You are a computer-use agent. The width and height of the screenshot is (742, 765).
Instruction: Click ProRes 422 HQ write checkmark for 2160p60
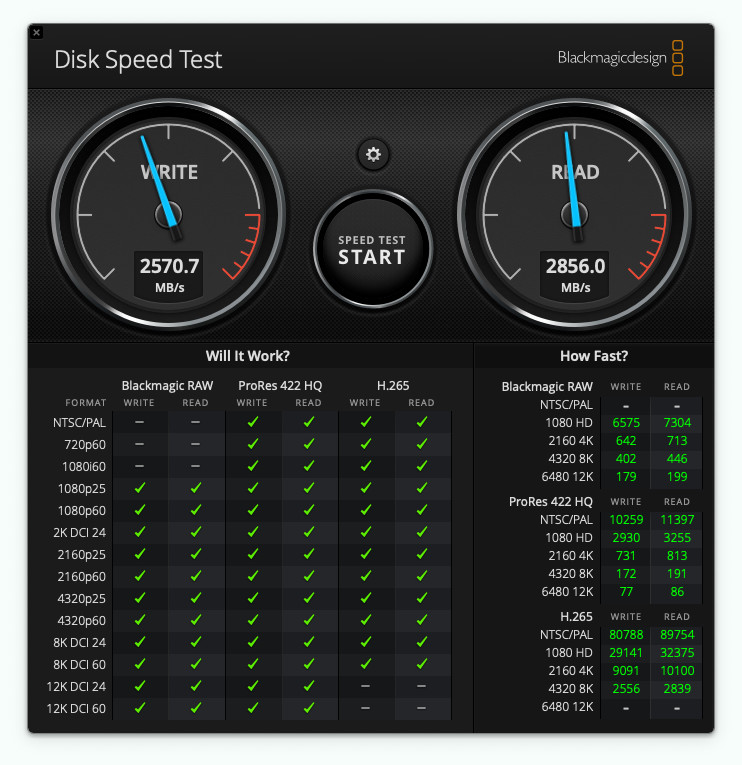(x=253, y=576)
